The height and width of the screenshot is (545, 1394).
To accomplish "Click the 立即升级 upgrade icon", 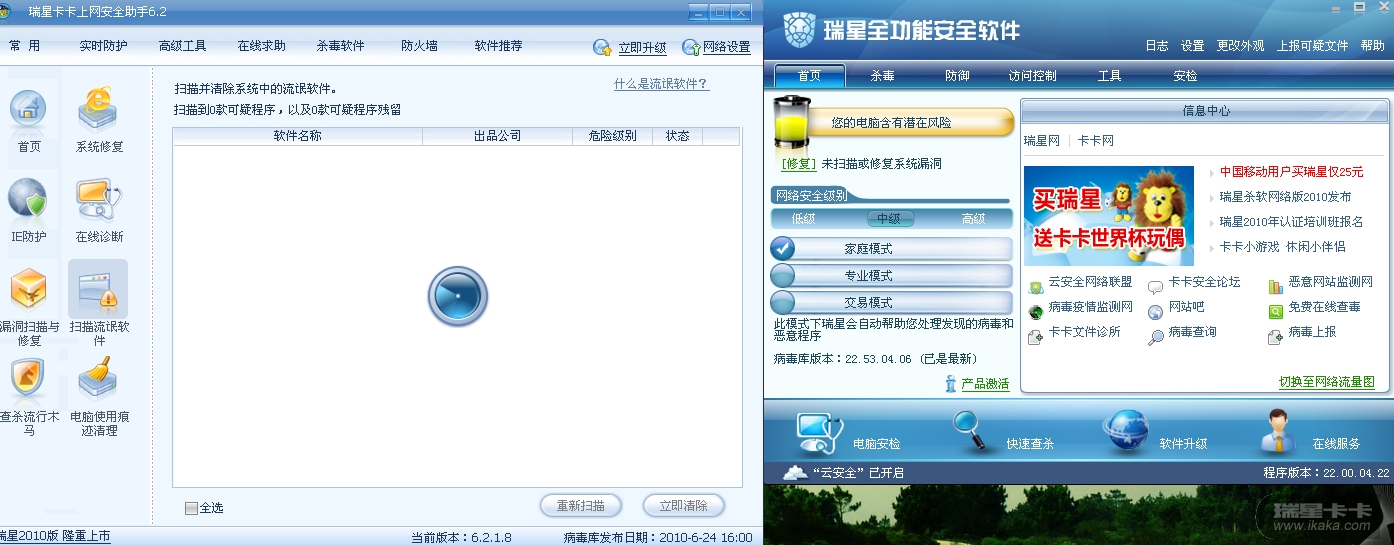I will pos(602,47).
